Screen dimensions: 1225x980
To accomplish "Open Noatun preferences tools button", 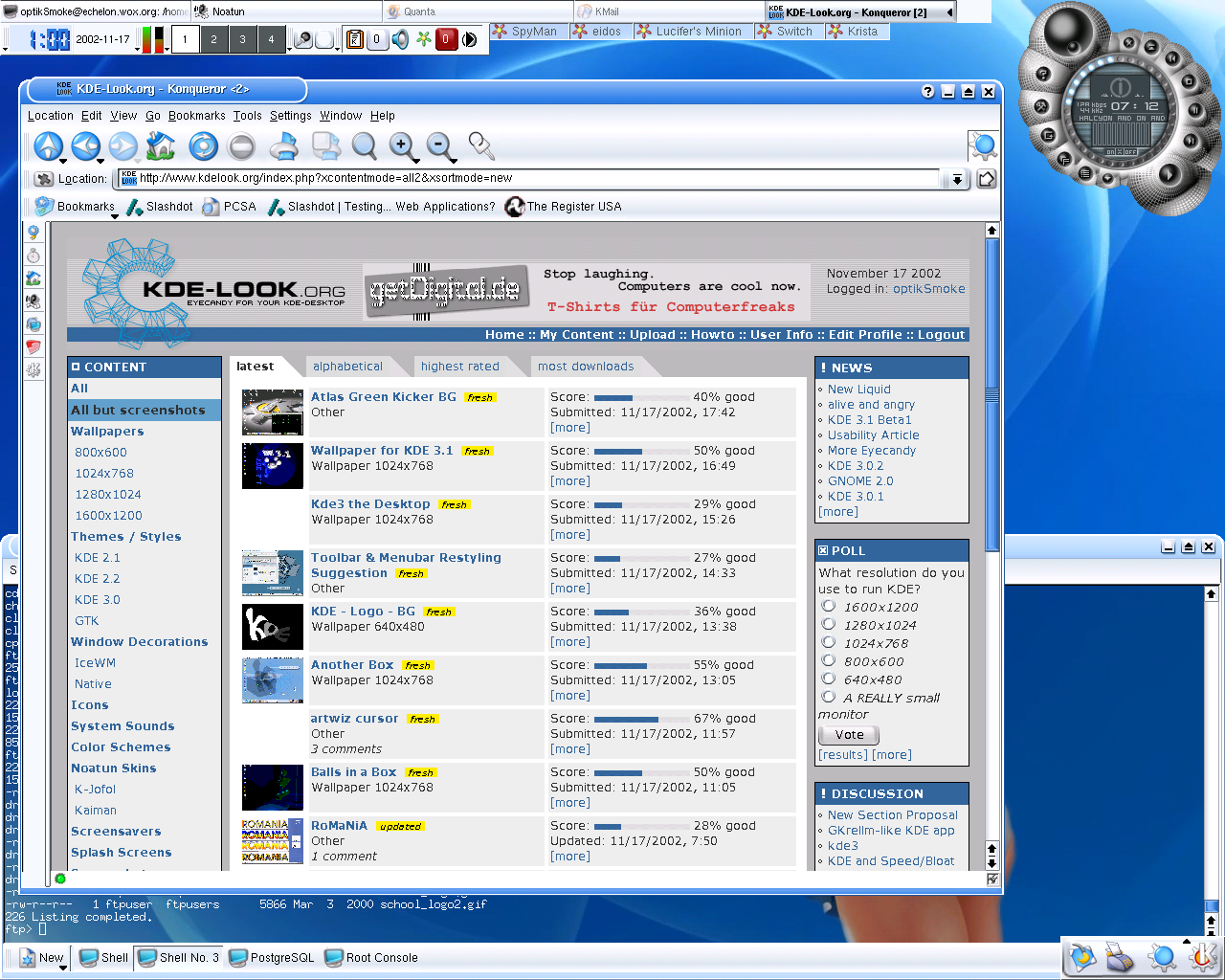I will click(1041, 106).
